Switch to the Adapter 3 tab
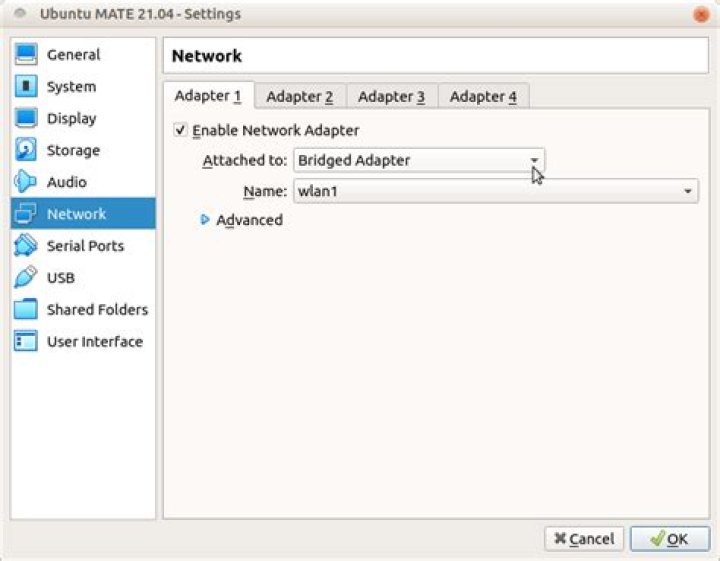This screenshot has width=720, height=561. pyautogui.click(x=392, y=96)
